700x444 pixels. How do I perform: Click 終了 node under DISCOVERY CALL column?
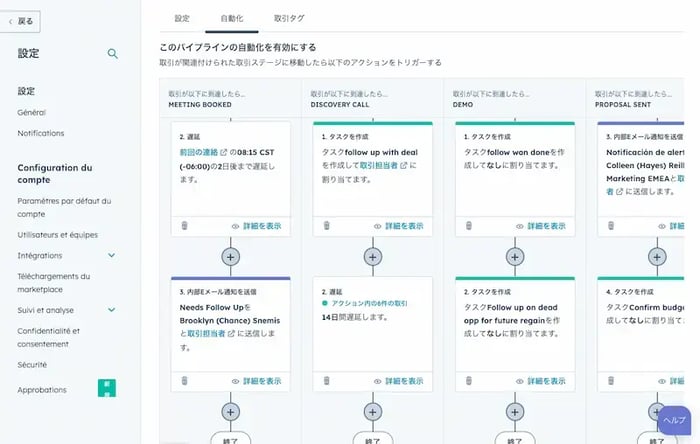(x=373, y=439)
